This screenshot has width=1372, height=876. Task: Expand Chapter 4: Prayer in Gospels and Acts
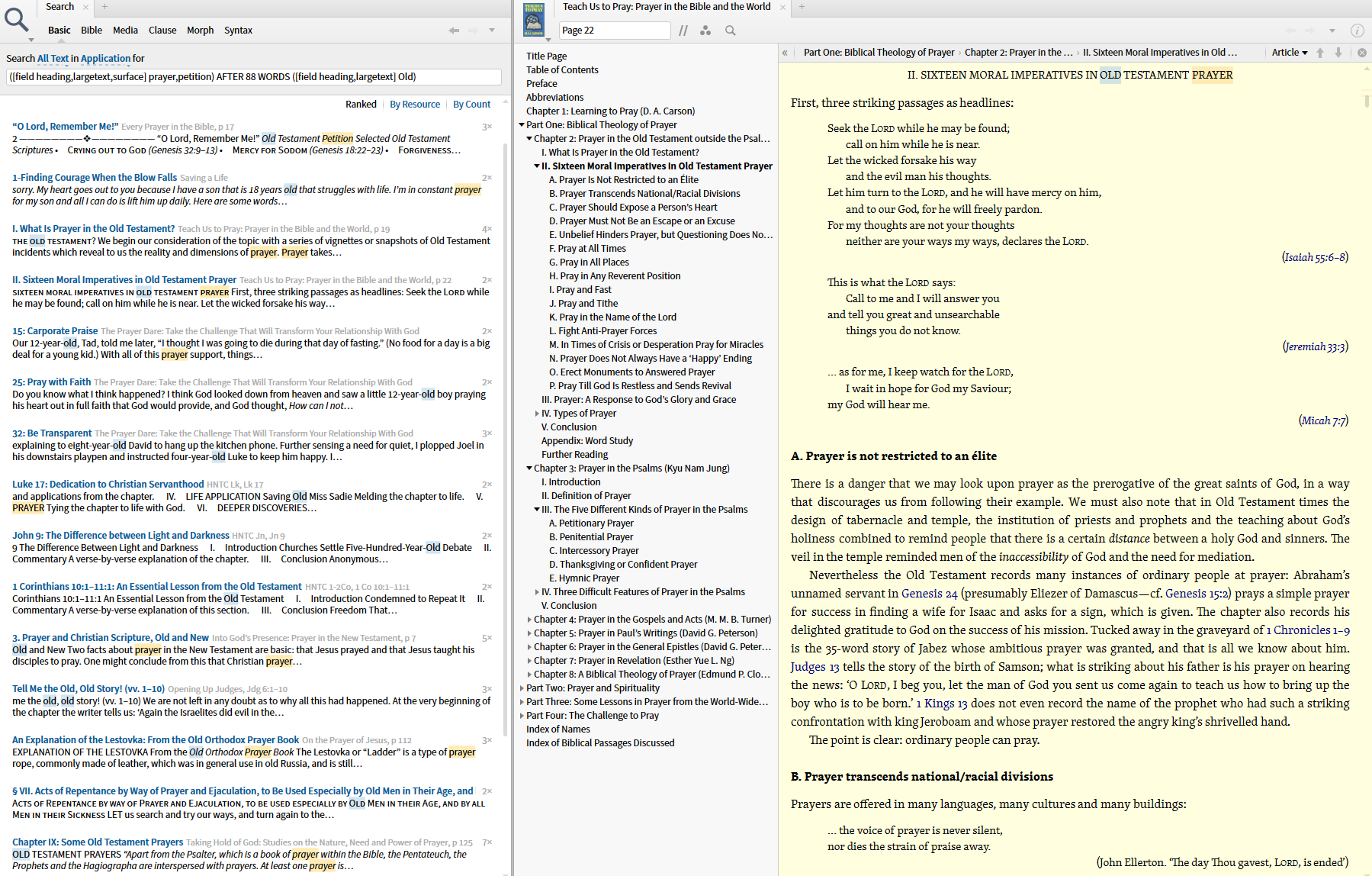pyautogui.click(x=529, y=620)
